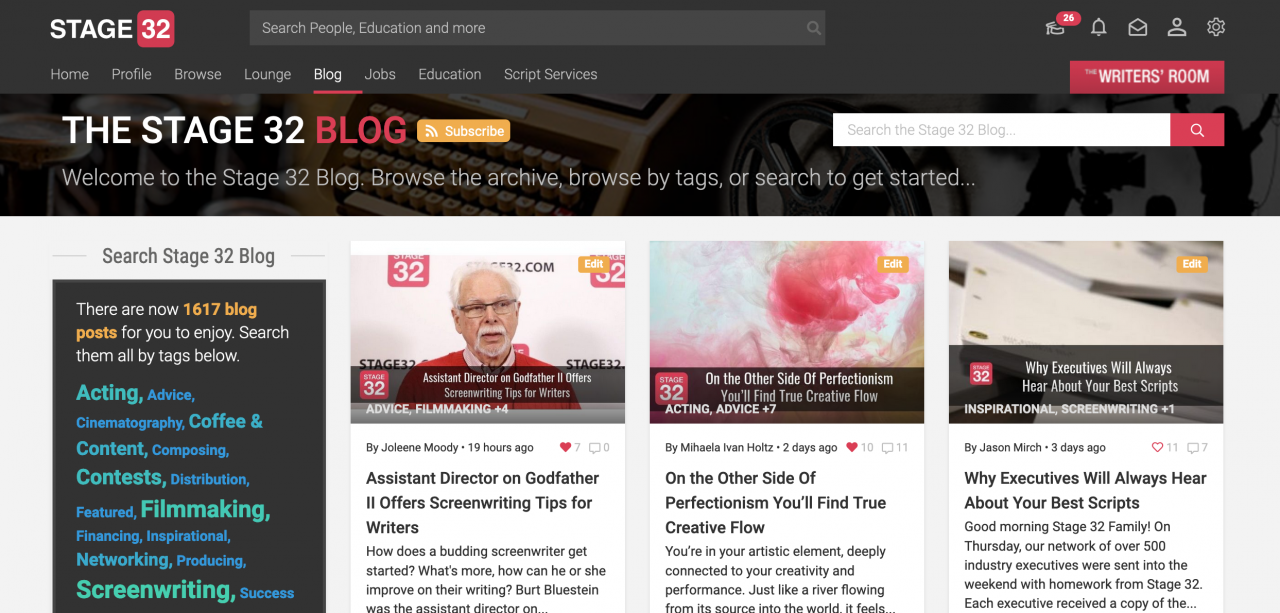Click the Stage 32 logo

click(x=112, y=29)
